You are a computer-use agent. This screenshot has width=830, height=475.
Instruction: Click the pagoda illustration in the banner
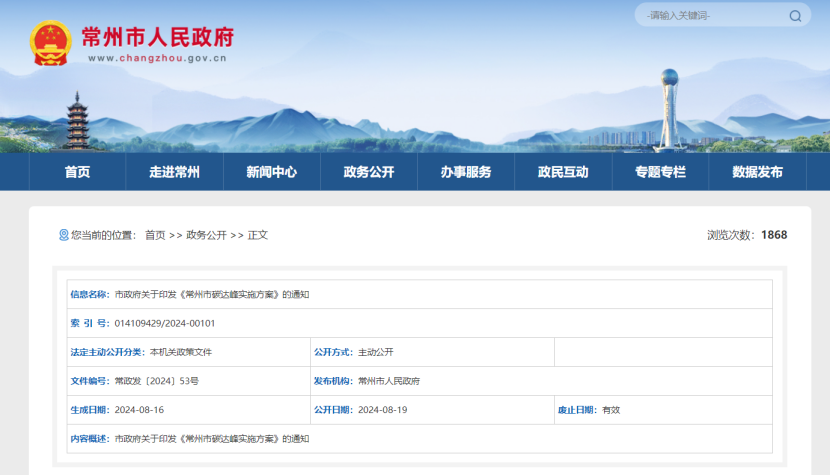pos(77,120)
